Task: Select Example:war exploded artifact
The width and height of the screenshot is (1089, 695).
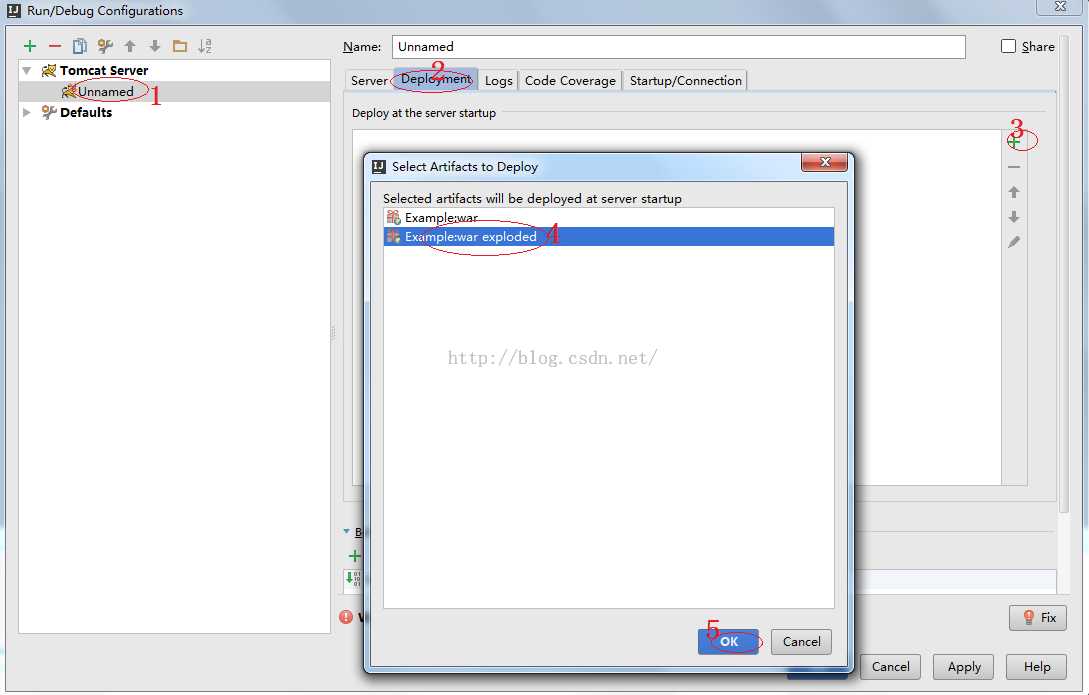Action: [x=608, y=237]
